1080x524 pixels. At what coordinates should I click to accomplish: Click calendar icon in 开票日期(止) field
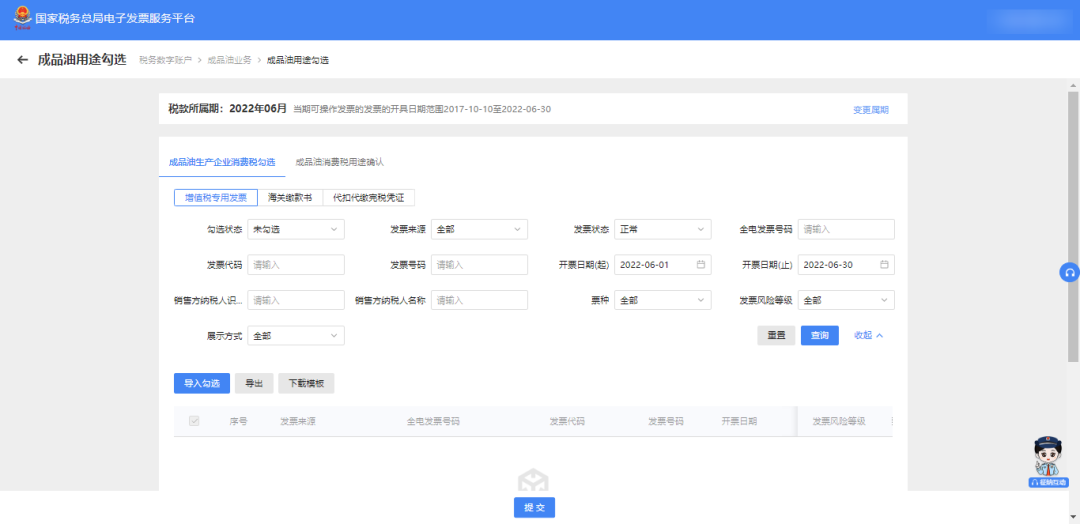(884, 265)
